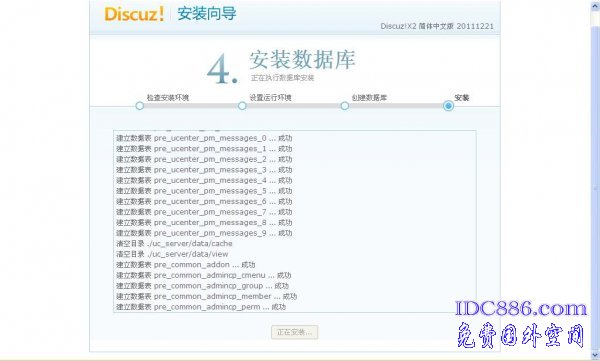
Task: Select the 创建数据库 step label
Action: click(x=369, y=98)
